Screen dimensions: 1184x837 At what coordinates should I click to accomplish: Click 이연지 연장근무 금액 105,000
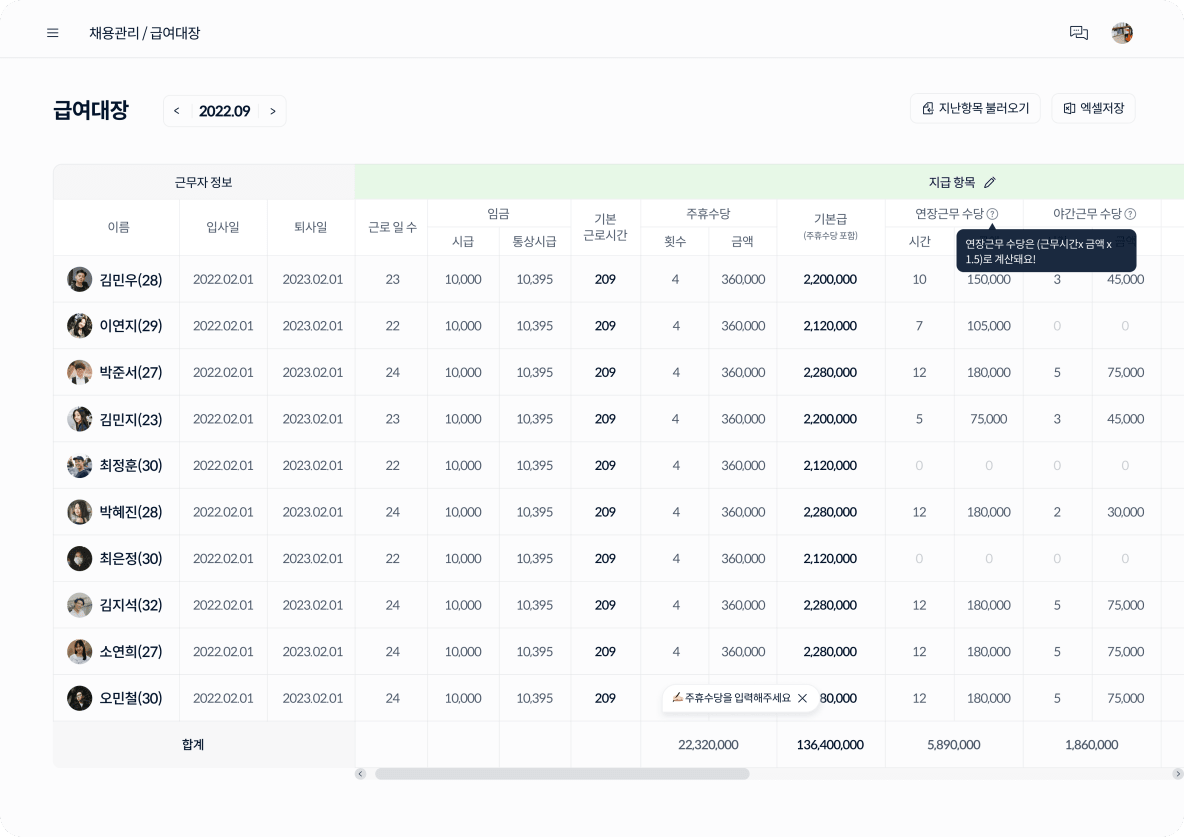(x=988, y=326)
